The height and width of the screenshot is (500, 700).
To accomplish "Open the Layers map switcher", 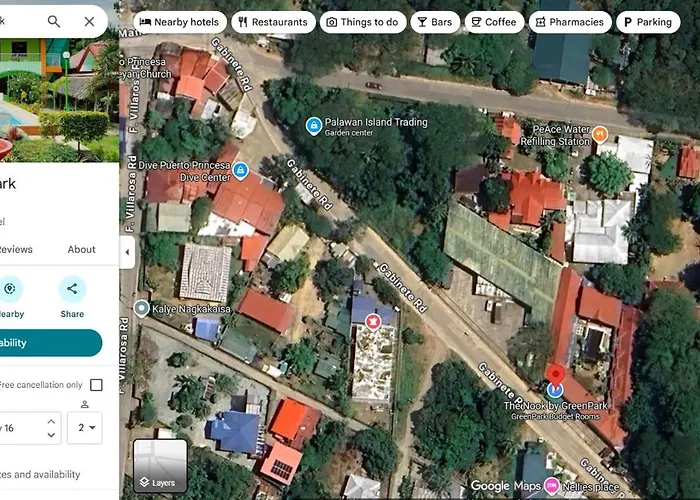I will point(160,465).
